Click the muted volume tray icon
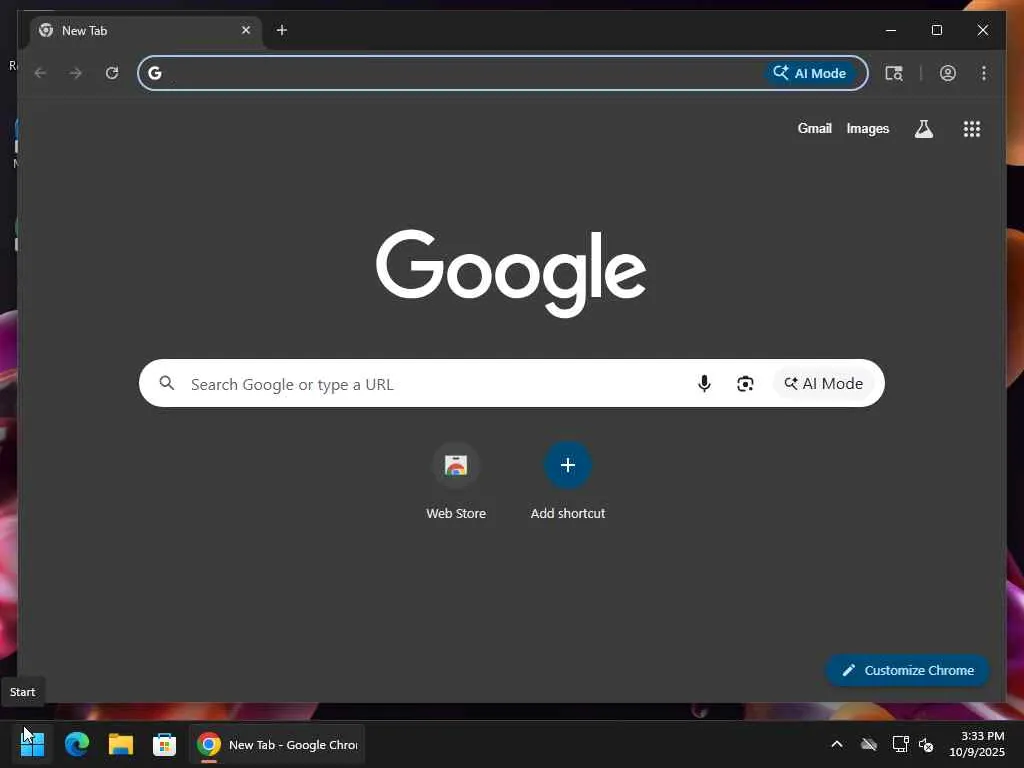This screenshot has height=768, width=1024. [926, 744]
